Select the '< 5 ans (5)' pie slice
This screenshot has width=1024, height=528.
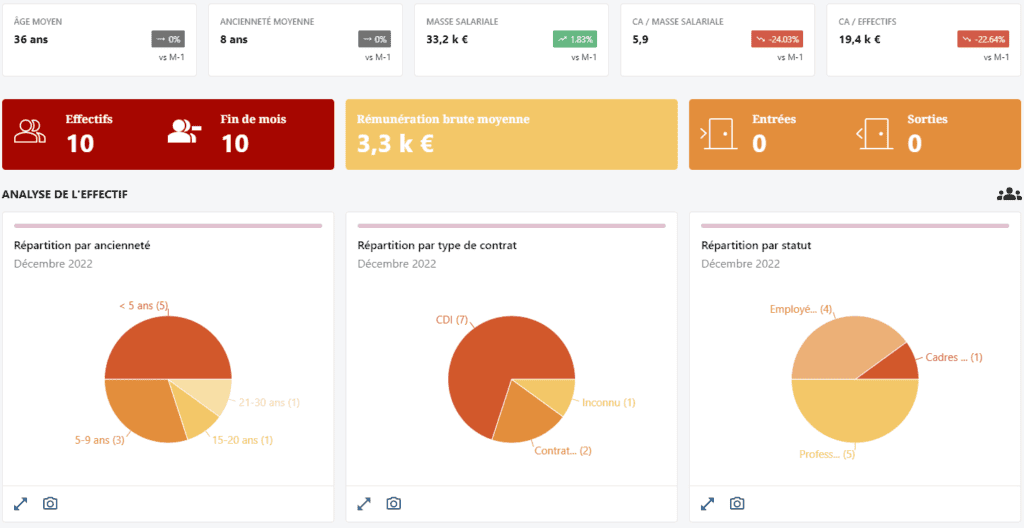pos(165,345)
